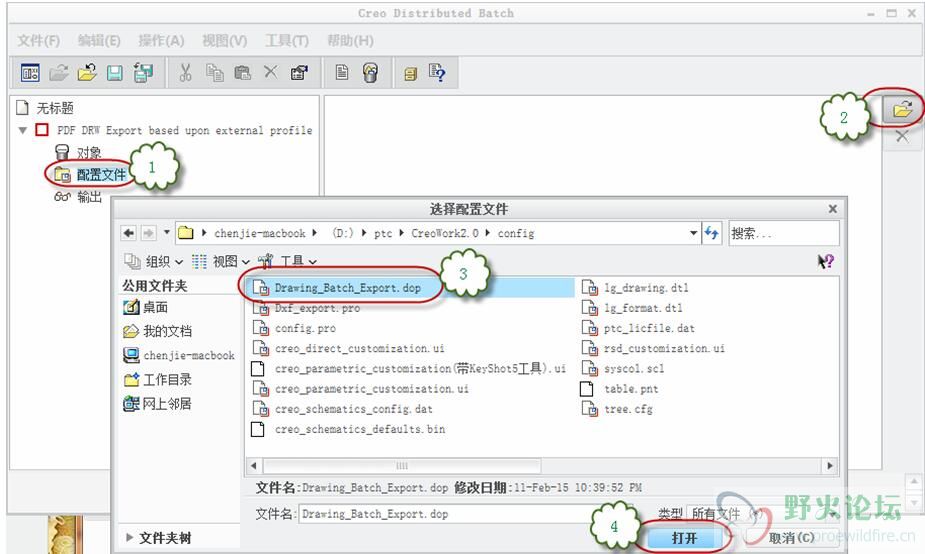Select 输出 tree item
925x554 pixels.
pos(90,196)
